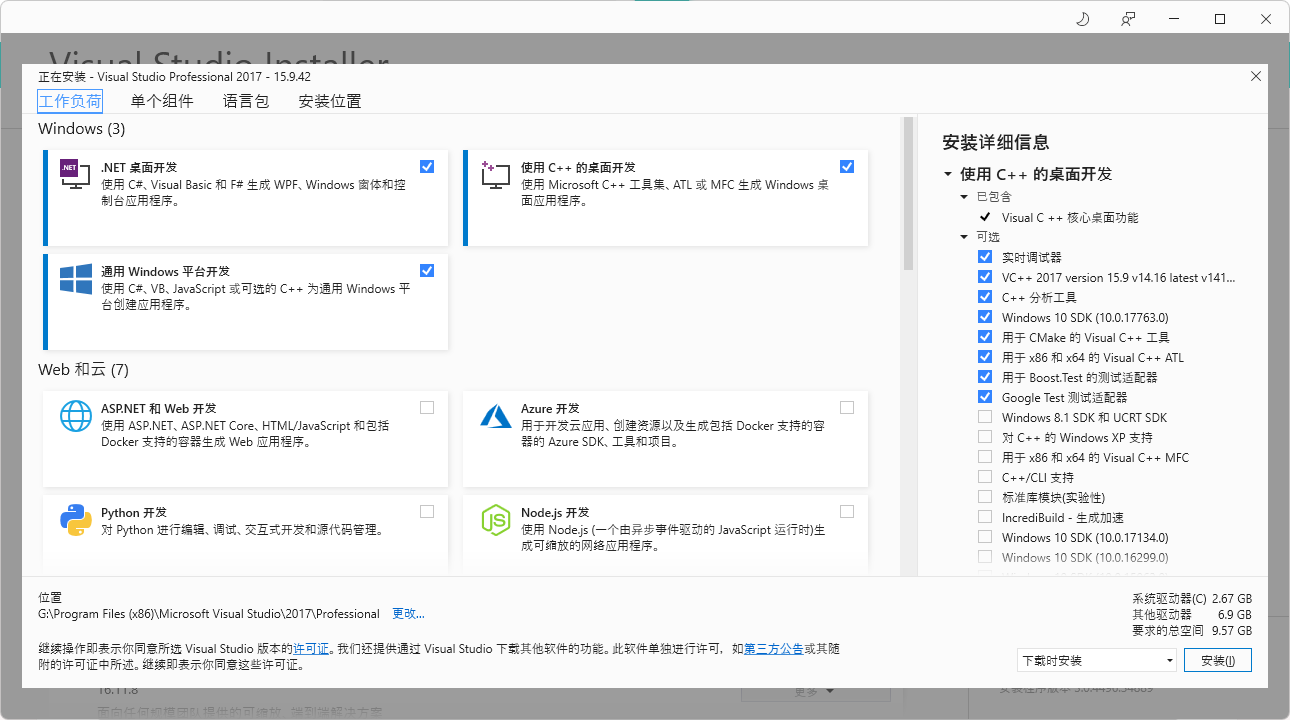
Task: Uncheck the C++ 分析工具 option
Action: [x=985, y=297]
